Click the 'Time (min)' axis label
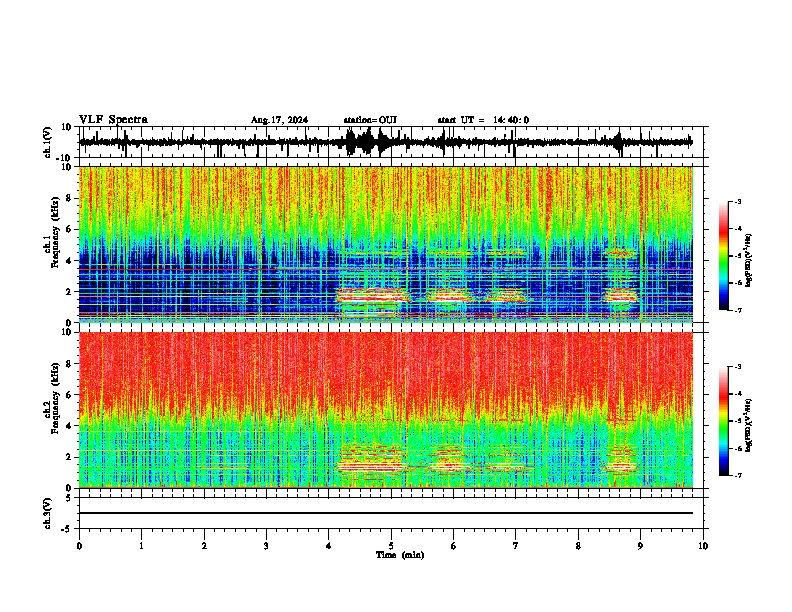 coord(400,555)
